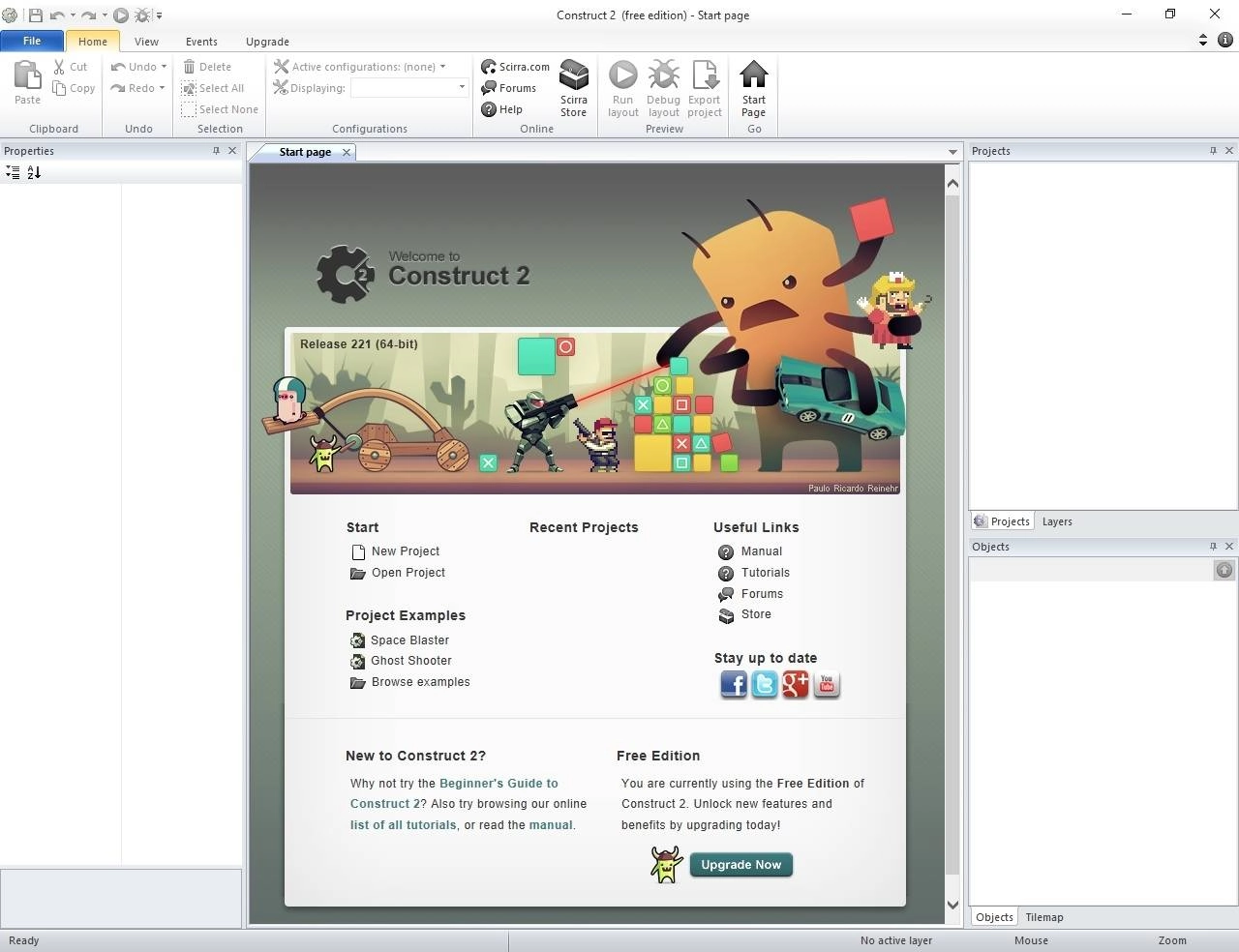The width and height of the screenshot is (1239, 952).
Task: Open the Facebook icon under Stay up to date
Action: pyautogui.click(x=734, y=685)
